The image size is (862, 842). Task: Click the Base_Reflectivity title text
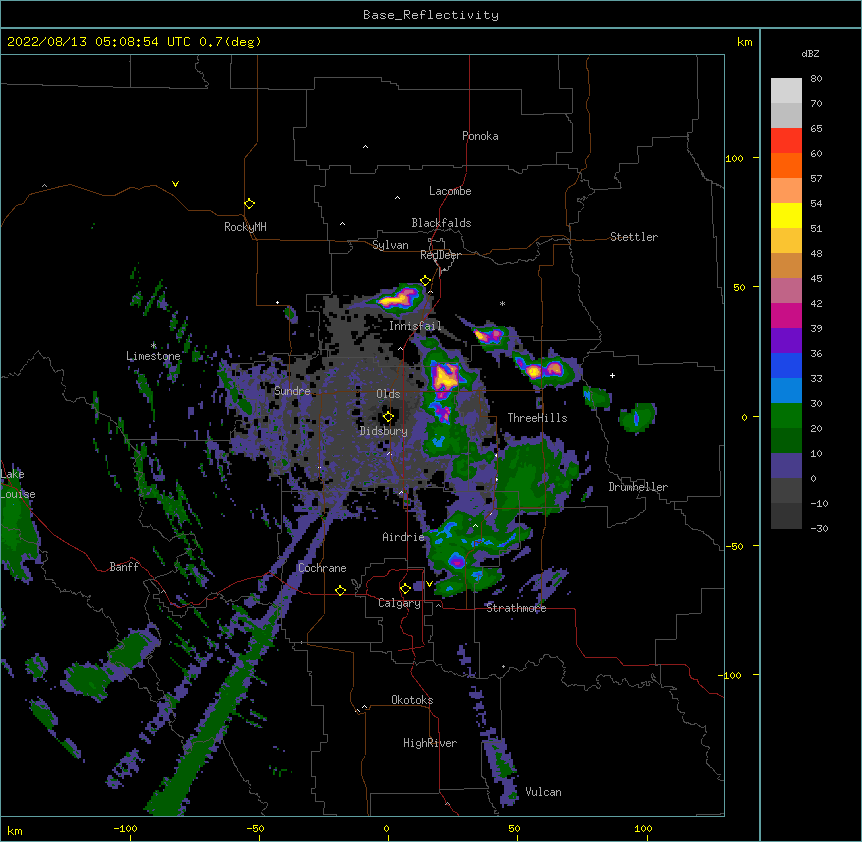click(431, 15)
